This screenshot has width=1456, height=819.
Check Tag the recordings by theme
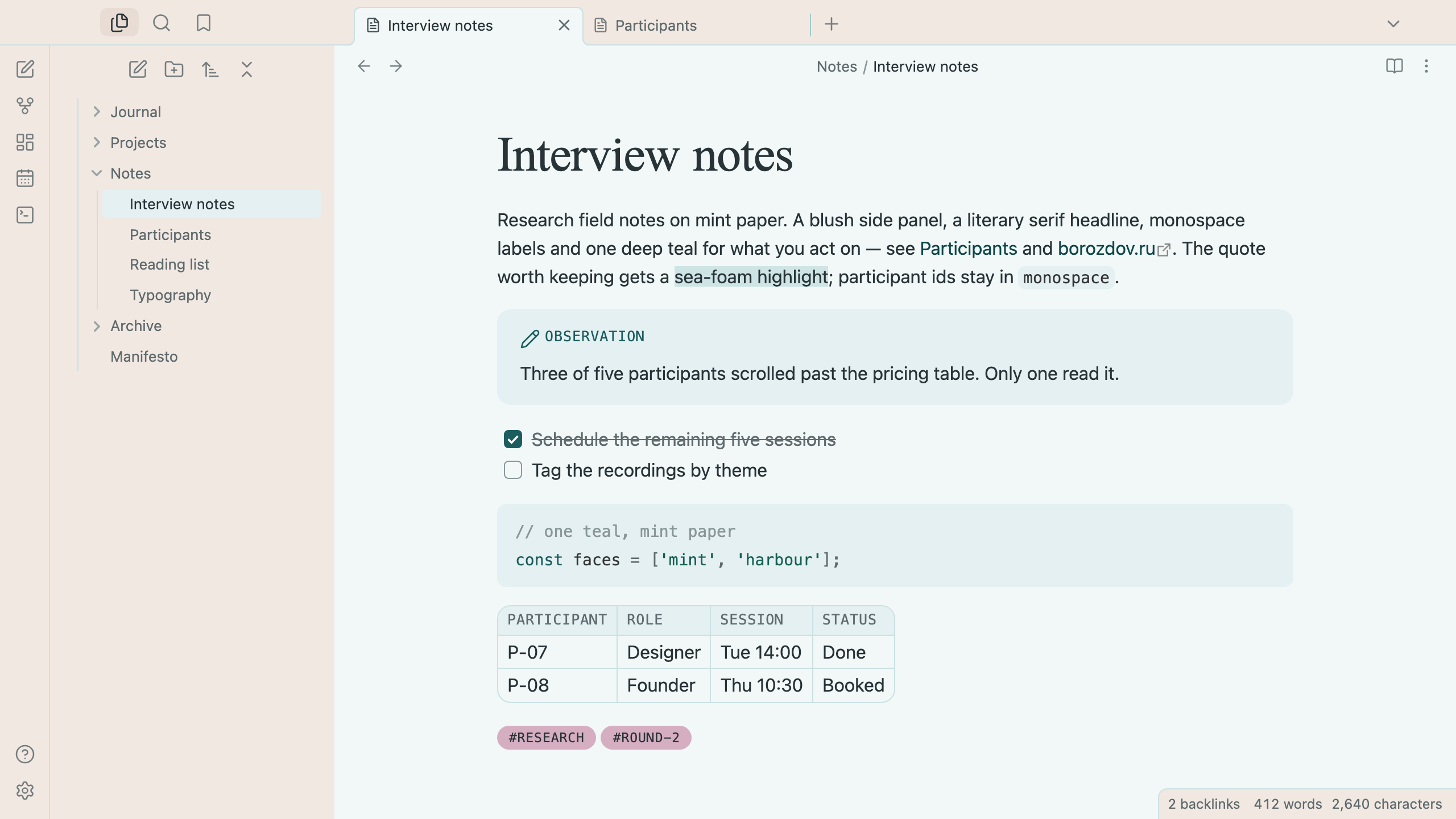[513, 470]
